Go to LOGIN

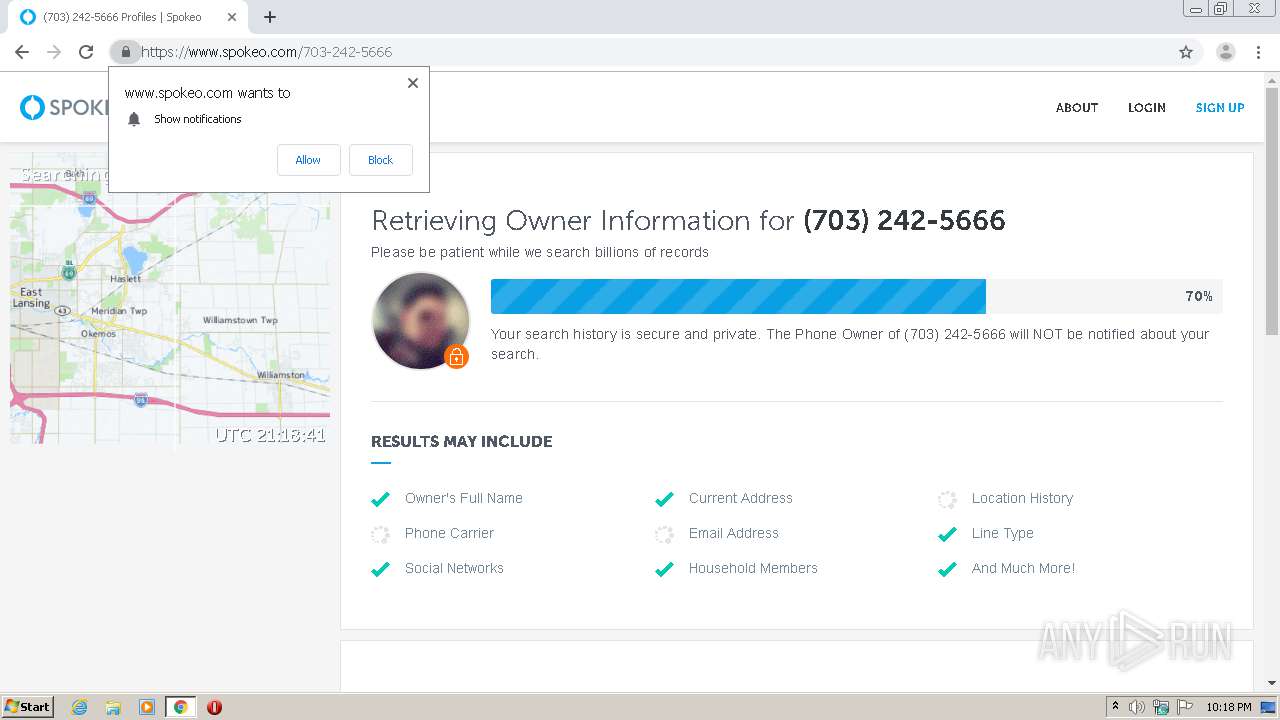point(1147,108)
